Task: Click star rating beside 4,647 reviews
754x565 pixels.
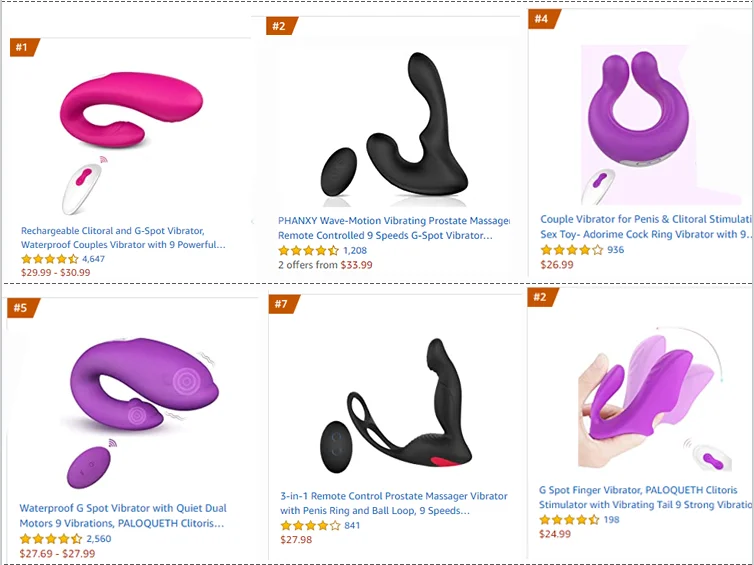Action: (x=50, y=259)
